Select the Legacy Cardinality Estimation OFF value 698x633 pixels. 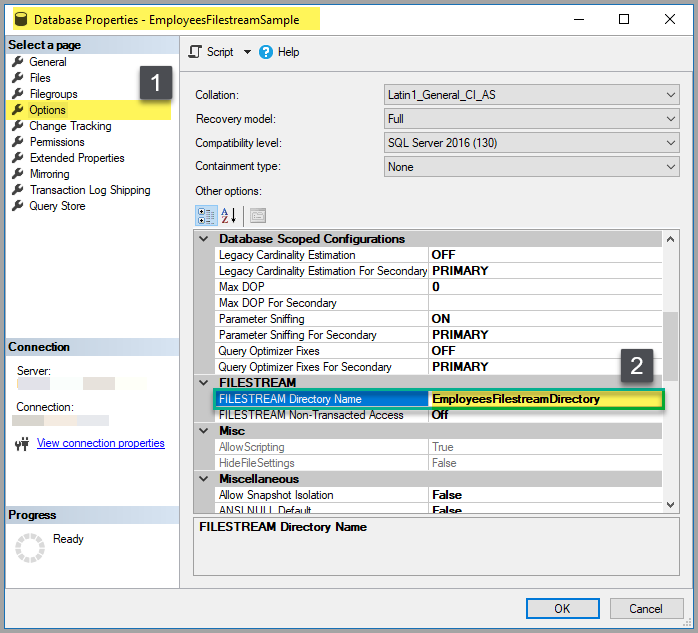click(x=545, y=255)
